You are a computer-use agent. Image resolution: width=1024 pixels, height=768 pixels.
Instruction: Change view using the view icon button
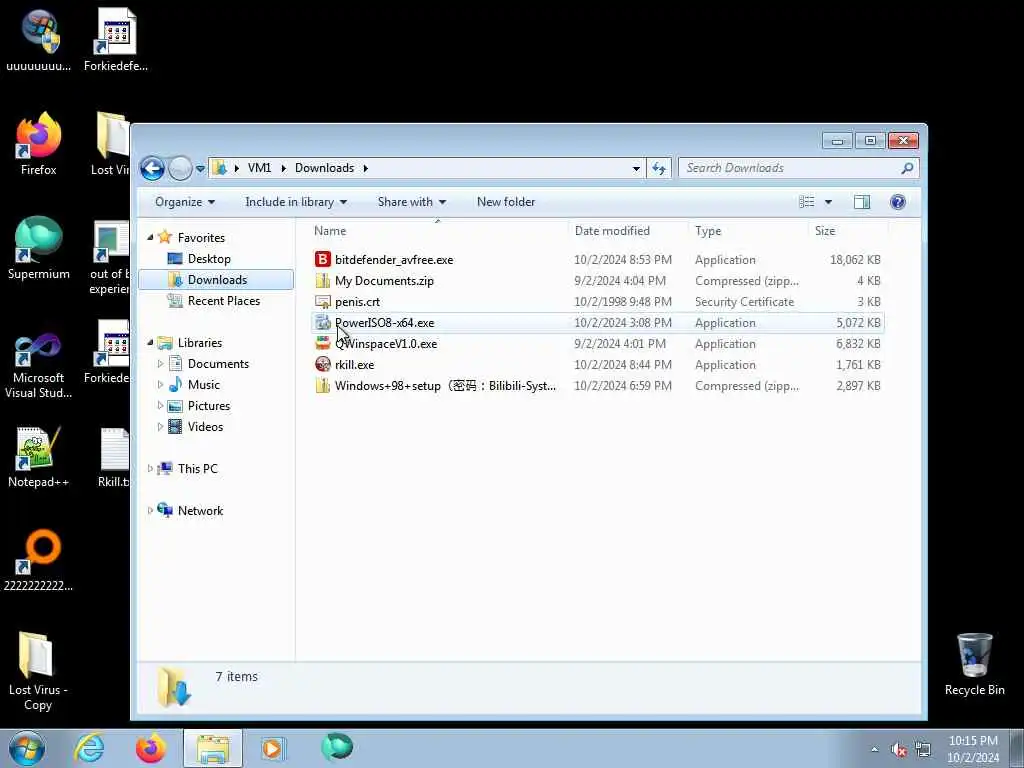point(807,202)
